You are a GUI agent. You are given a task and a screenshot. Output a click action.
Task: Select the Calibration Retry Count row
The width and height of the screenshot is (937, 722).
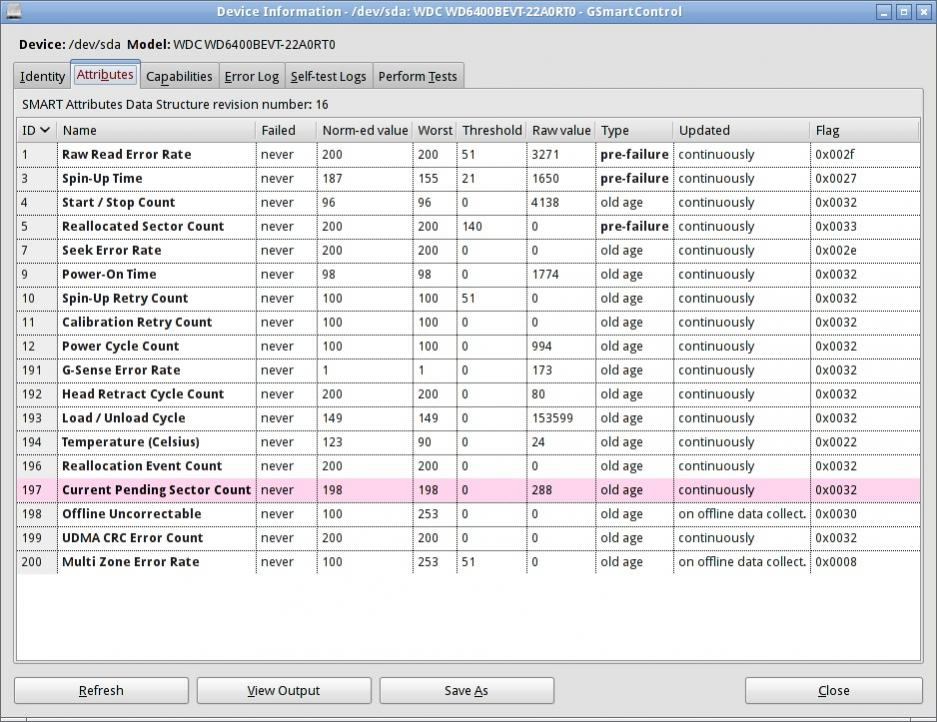468,322
